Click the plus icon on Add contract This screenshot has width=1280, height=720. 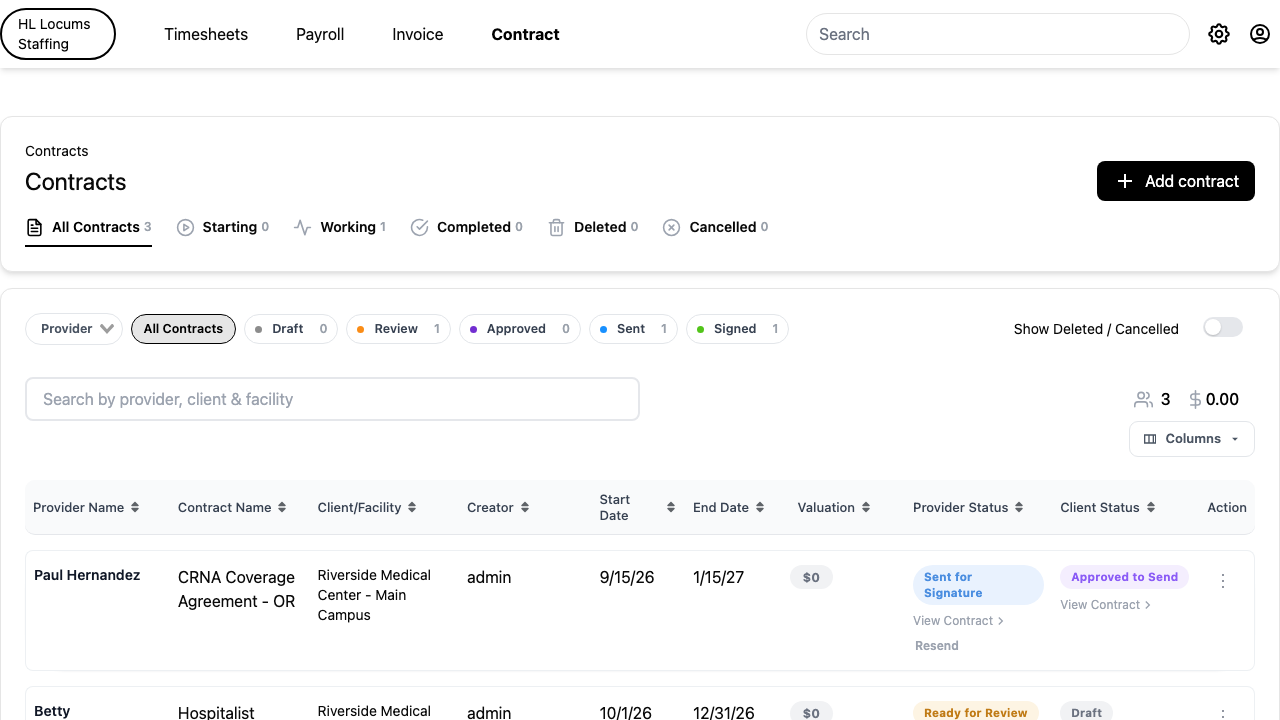(x=1125, y=181)
